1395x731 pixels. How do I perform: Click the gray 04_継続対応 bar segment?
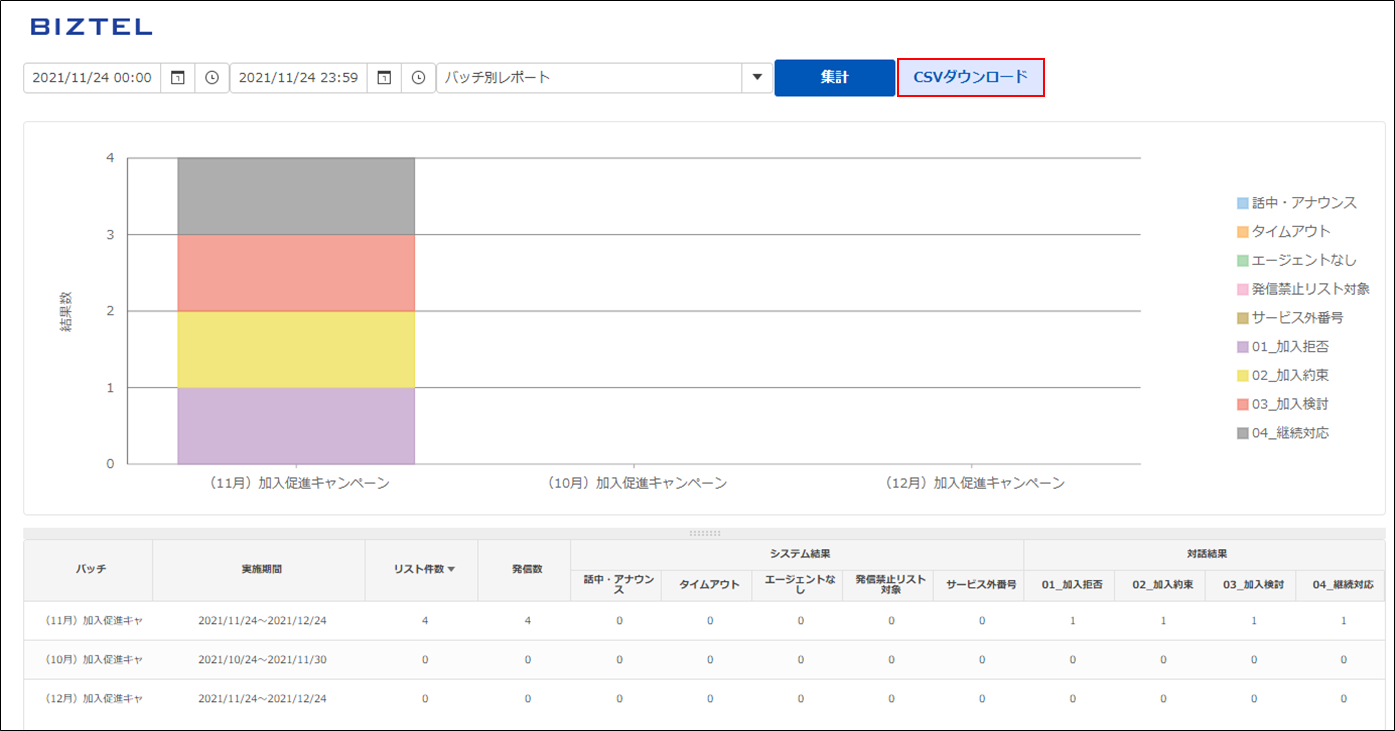[x=296, y=196]
